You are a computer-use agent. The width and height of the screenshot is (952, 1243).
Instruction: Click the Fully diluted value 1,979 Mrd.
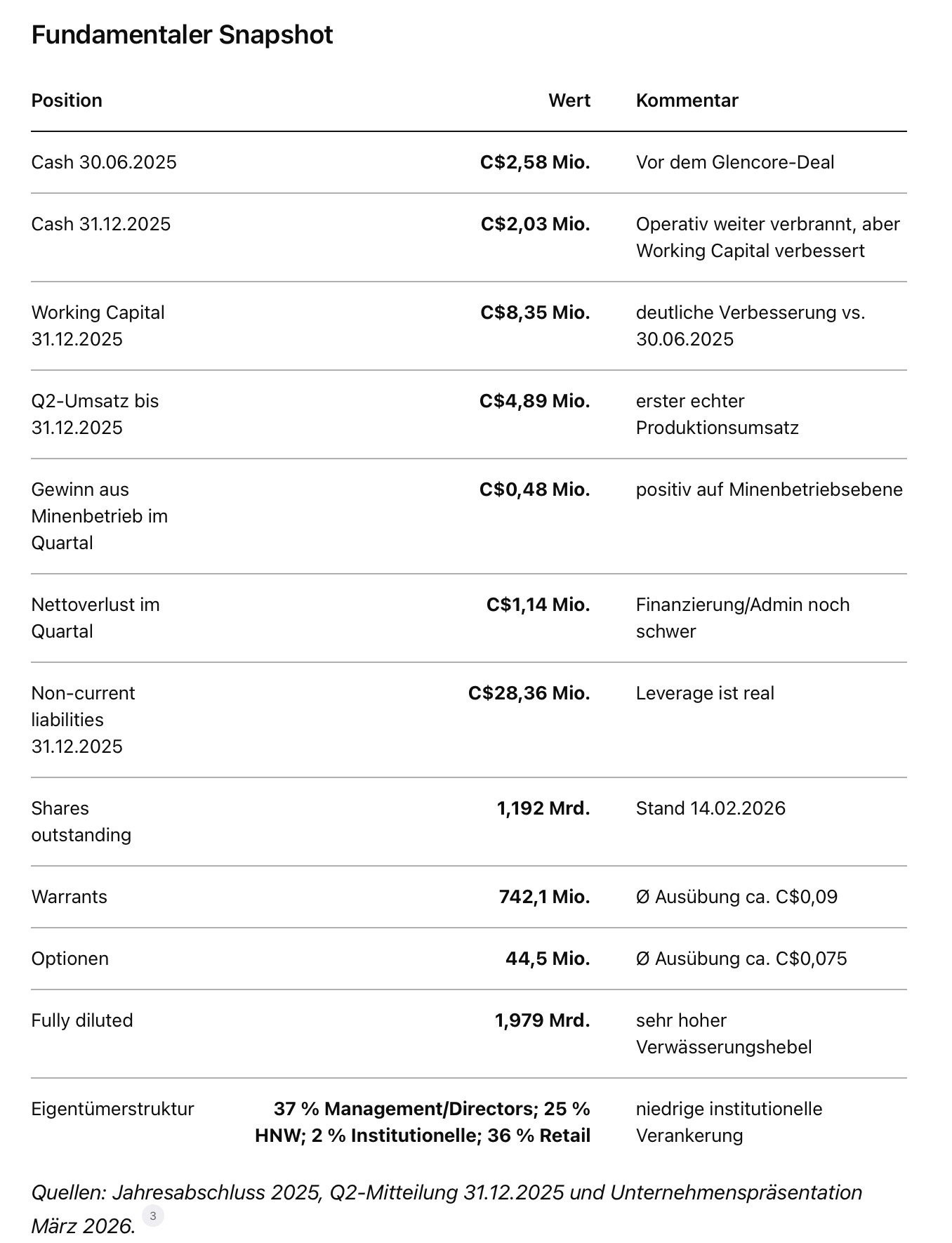(542, 1020)
